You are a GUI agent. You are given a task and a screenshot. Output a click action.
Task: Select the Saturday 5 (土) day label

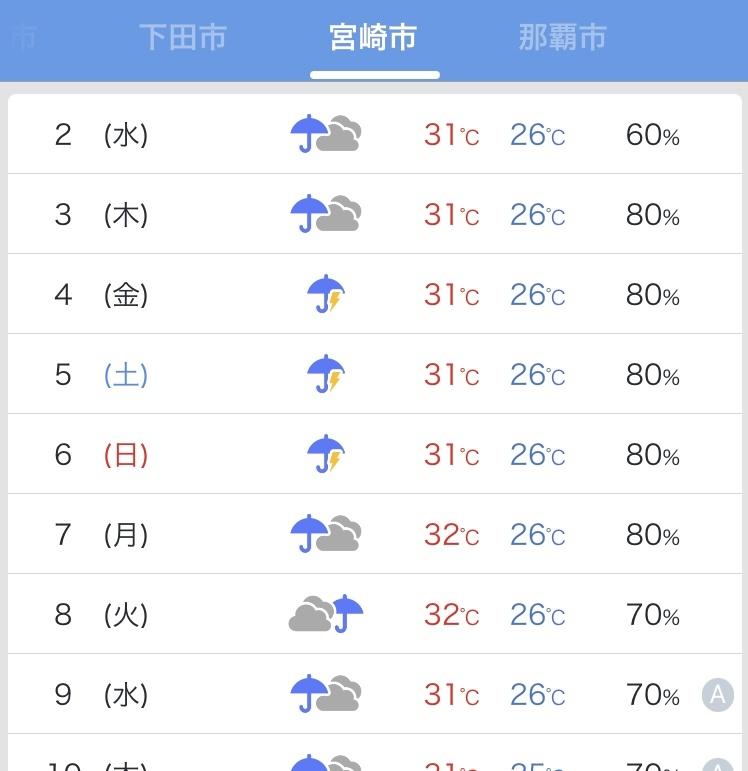[126, 375]
